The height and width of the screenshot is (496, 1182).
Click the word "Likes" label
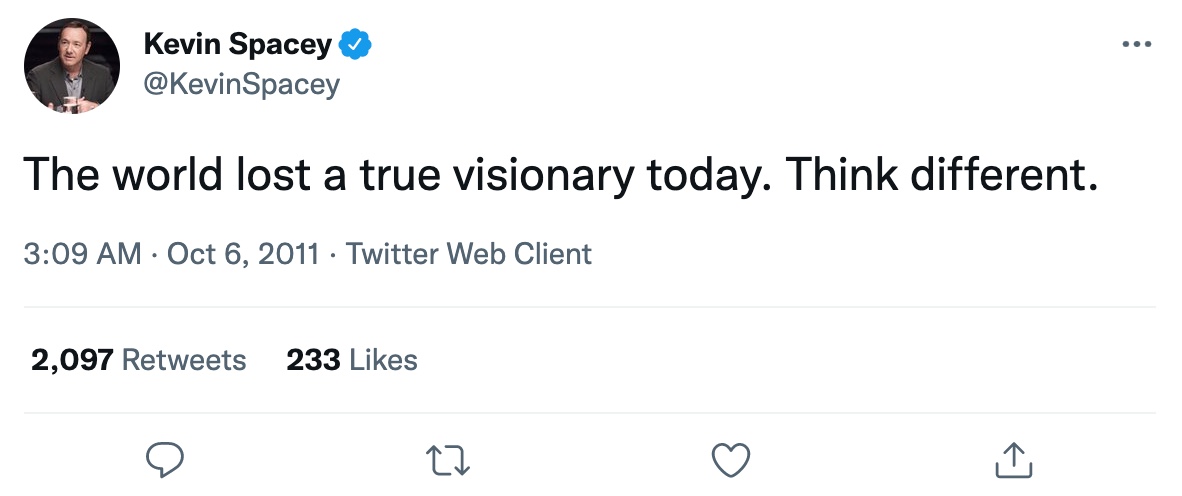pyautogui.click(x=383, y=360)
